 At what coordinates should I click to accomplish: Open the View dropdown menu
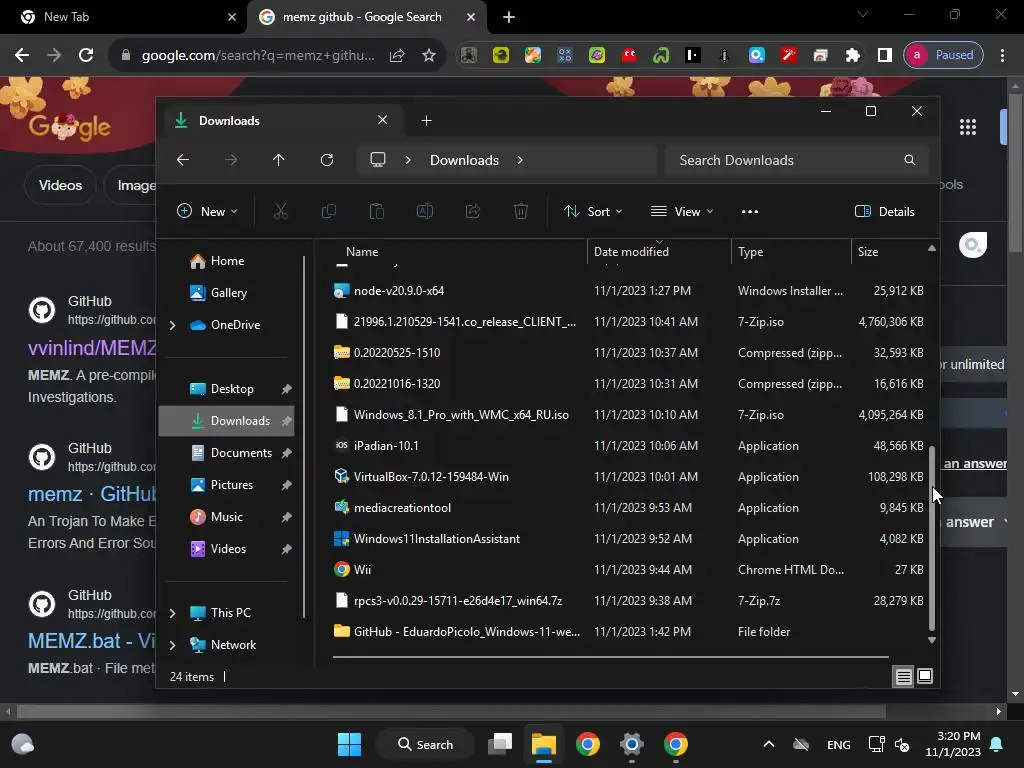tap(682, 212)
